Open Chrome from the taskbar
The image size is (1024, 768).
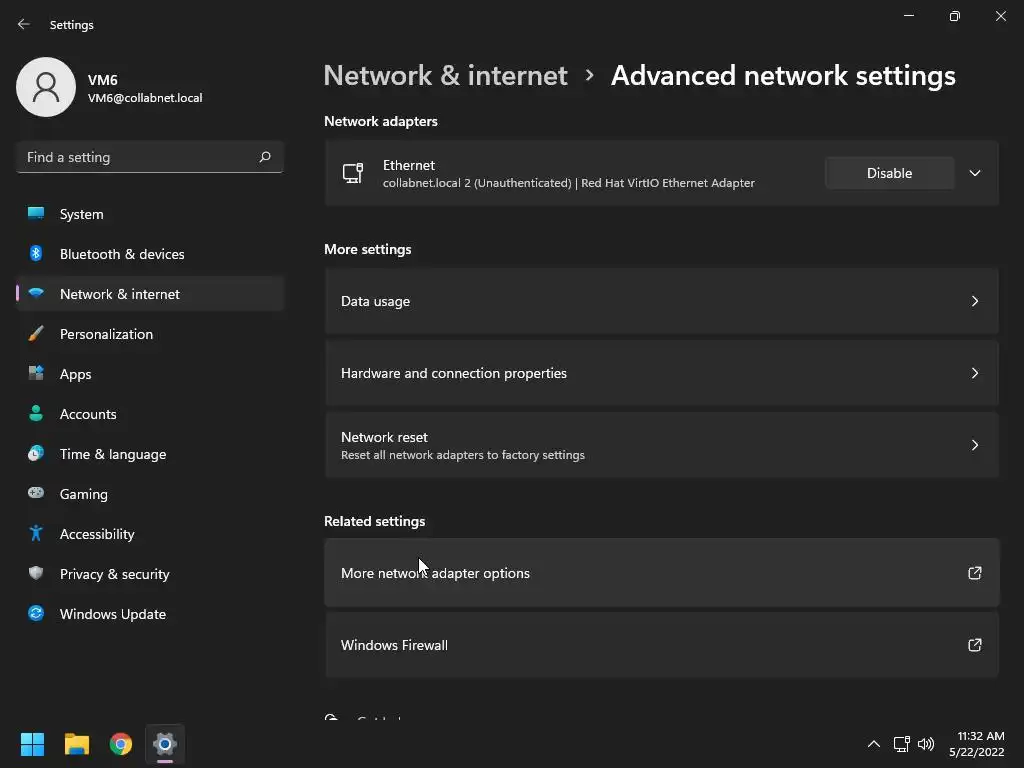121,744
